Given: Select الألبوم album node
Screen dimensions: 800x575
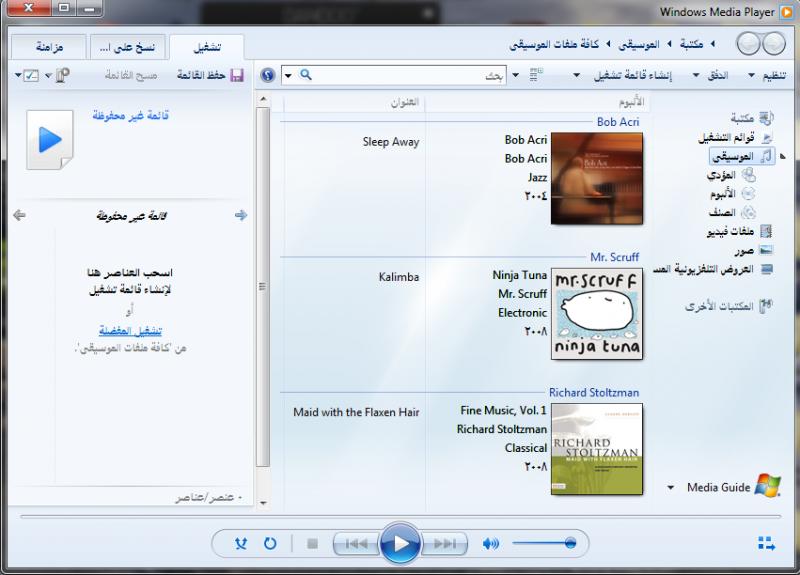Looking at the screenshot, I should click(x=732, y=194).
